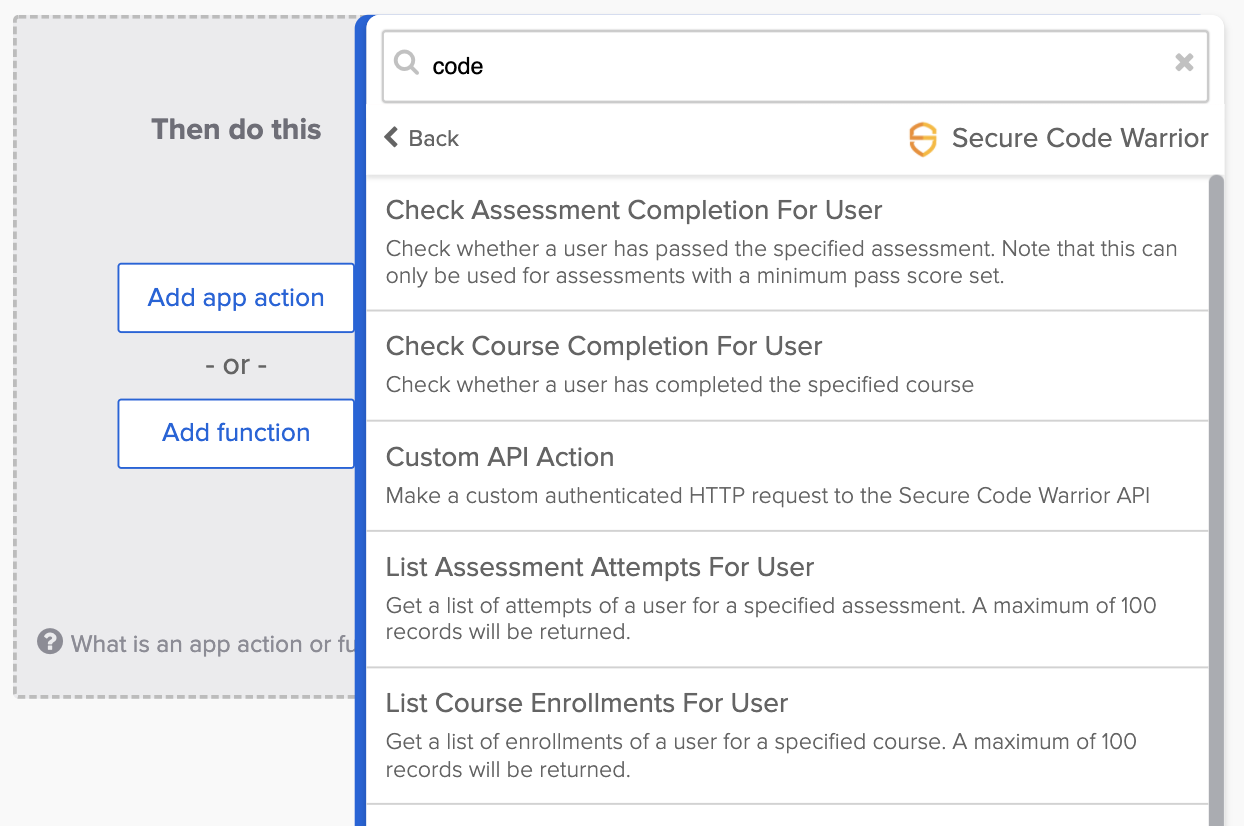
Task: Click the "Then do this" step heading
Action: [236, 129]
